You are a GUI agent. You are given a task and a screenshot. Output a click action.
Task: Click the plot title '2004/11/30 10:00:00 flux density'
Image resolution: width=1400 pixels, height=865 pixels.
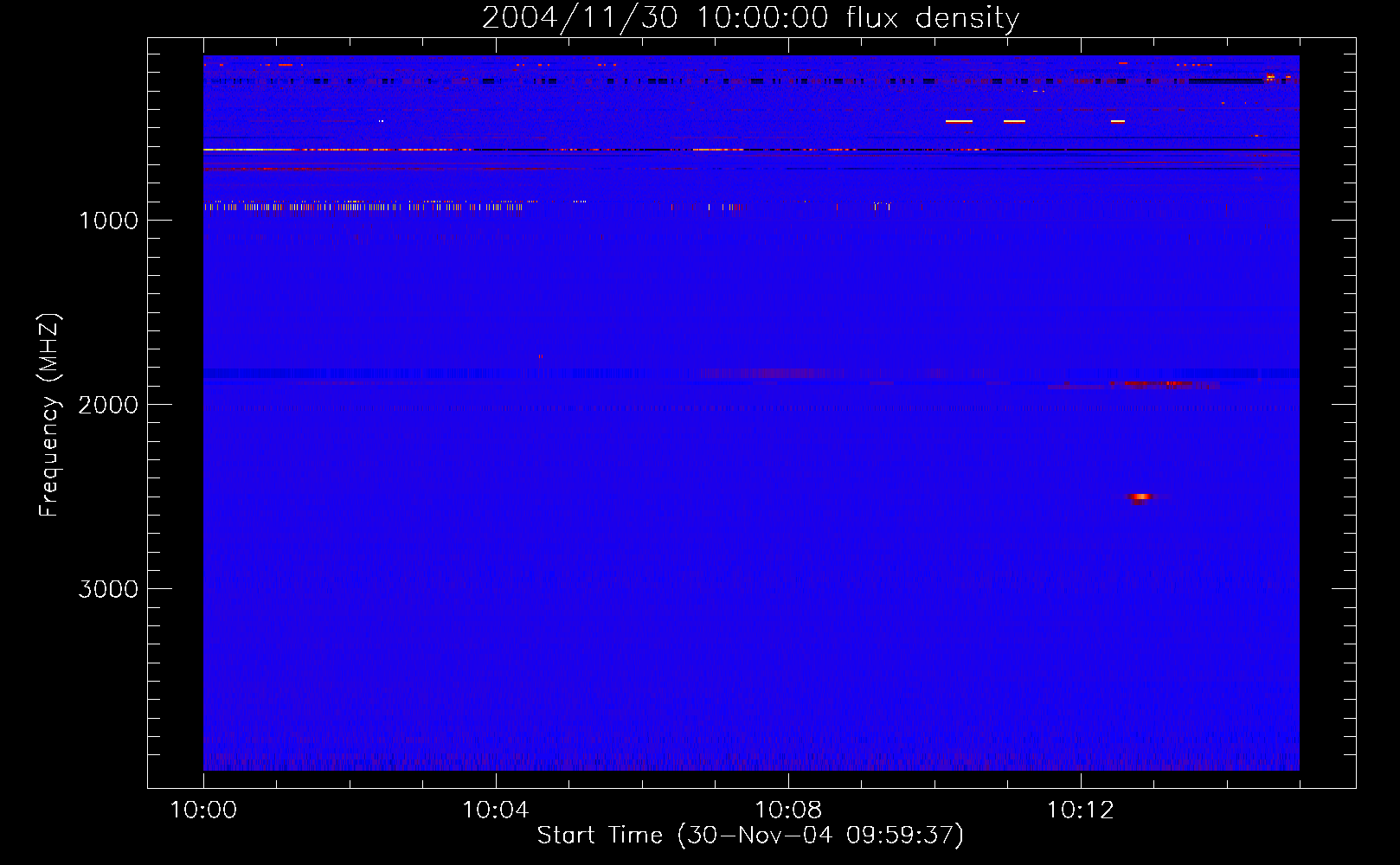tap(750, 17)
